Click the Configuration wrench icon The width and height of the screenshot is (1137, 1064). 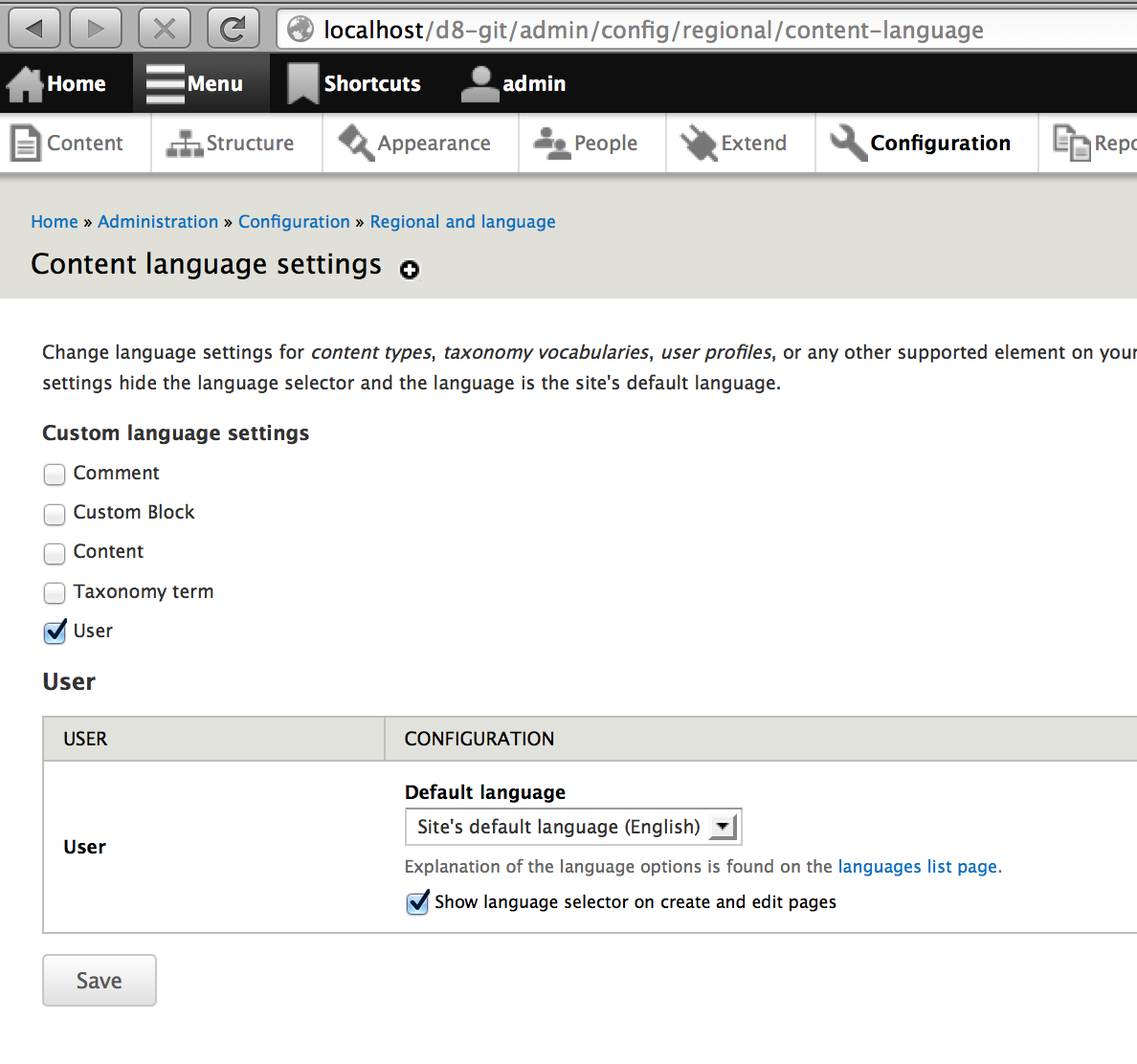point(848,143)
